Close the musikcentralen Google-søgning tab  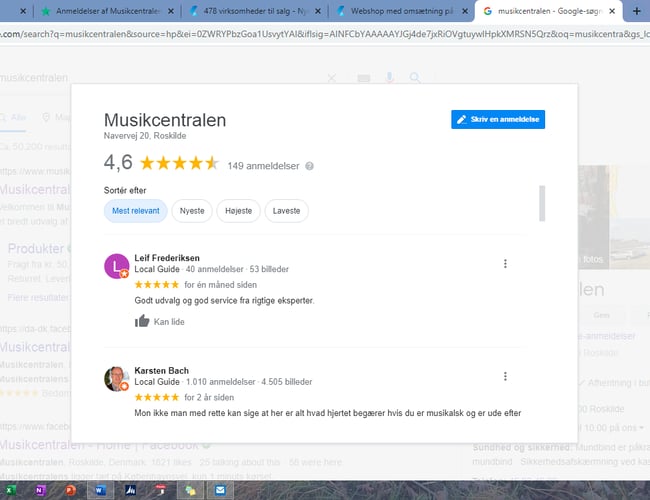(x=612, y=11)
